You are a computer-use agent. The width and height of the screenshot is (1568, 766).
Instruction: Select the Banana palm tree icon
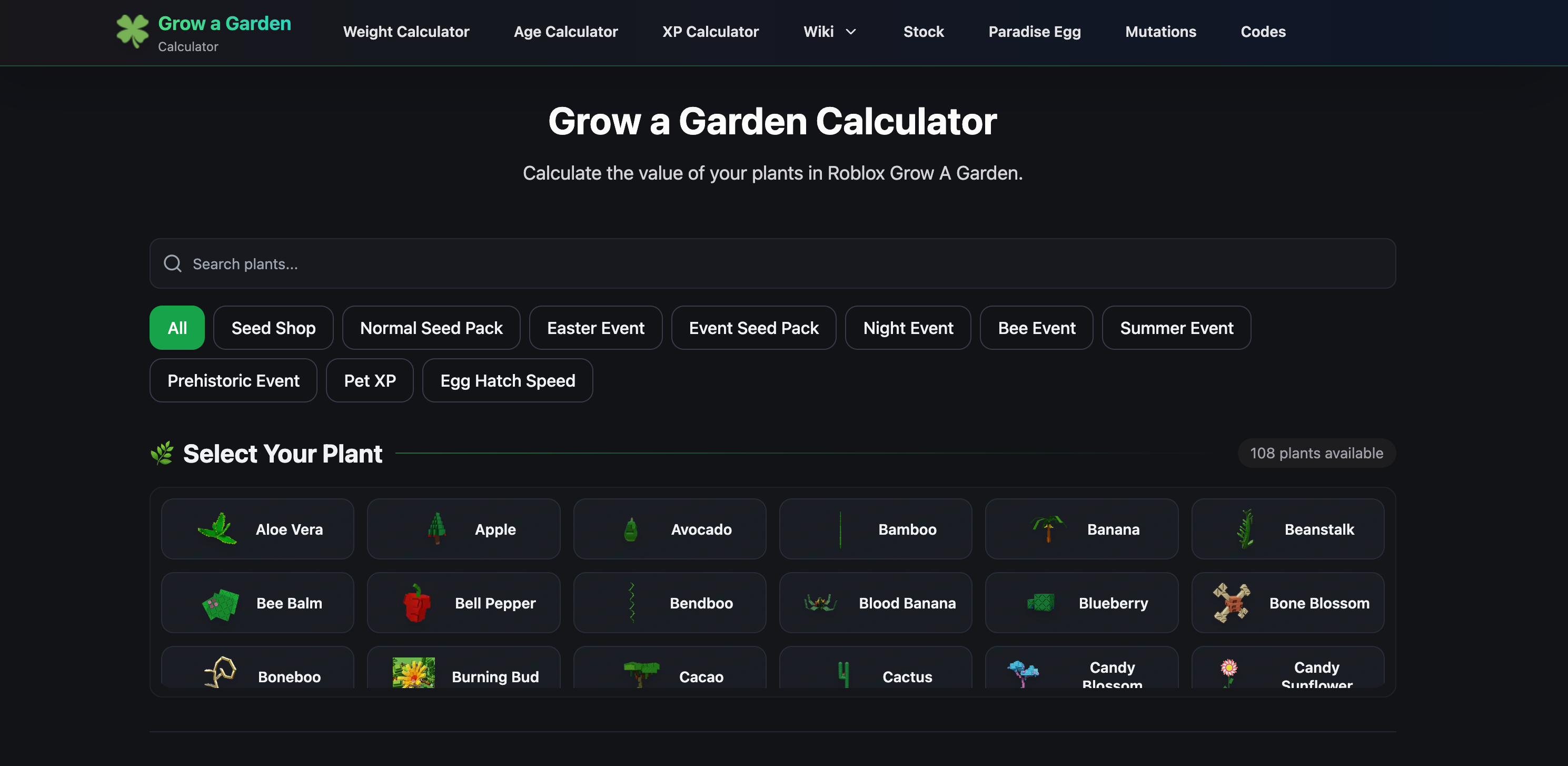tap(1048, 528)
